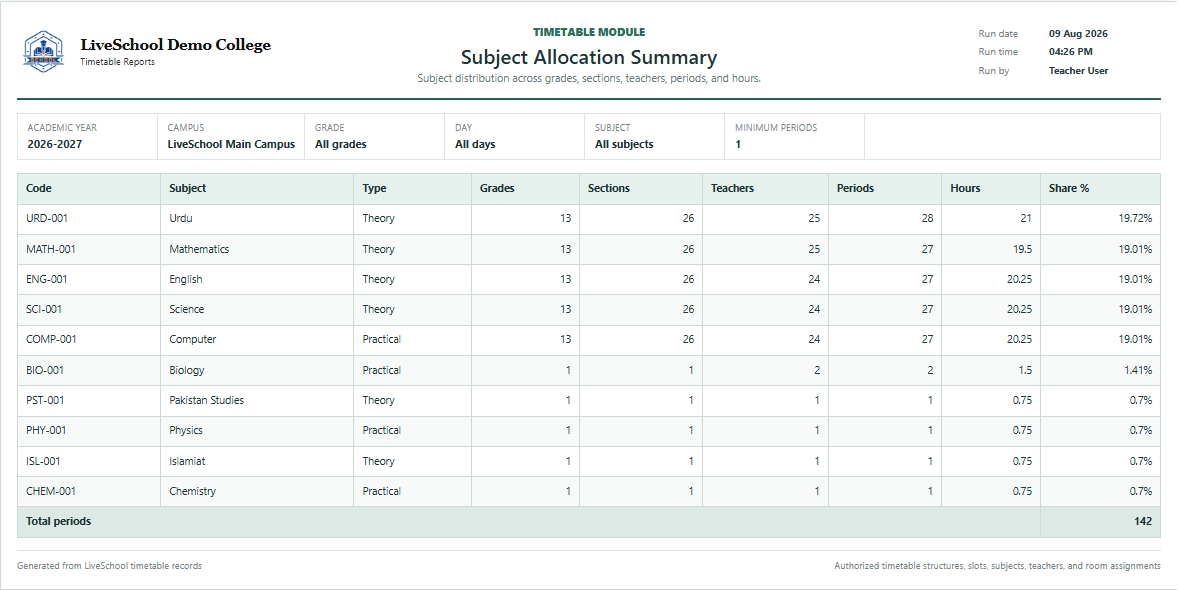
Task: Click the LiveSchool college crest logo
Action: click(44, 52)
